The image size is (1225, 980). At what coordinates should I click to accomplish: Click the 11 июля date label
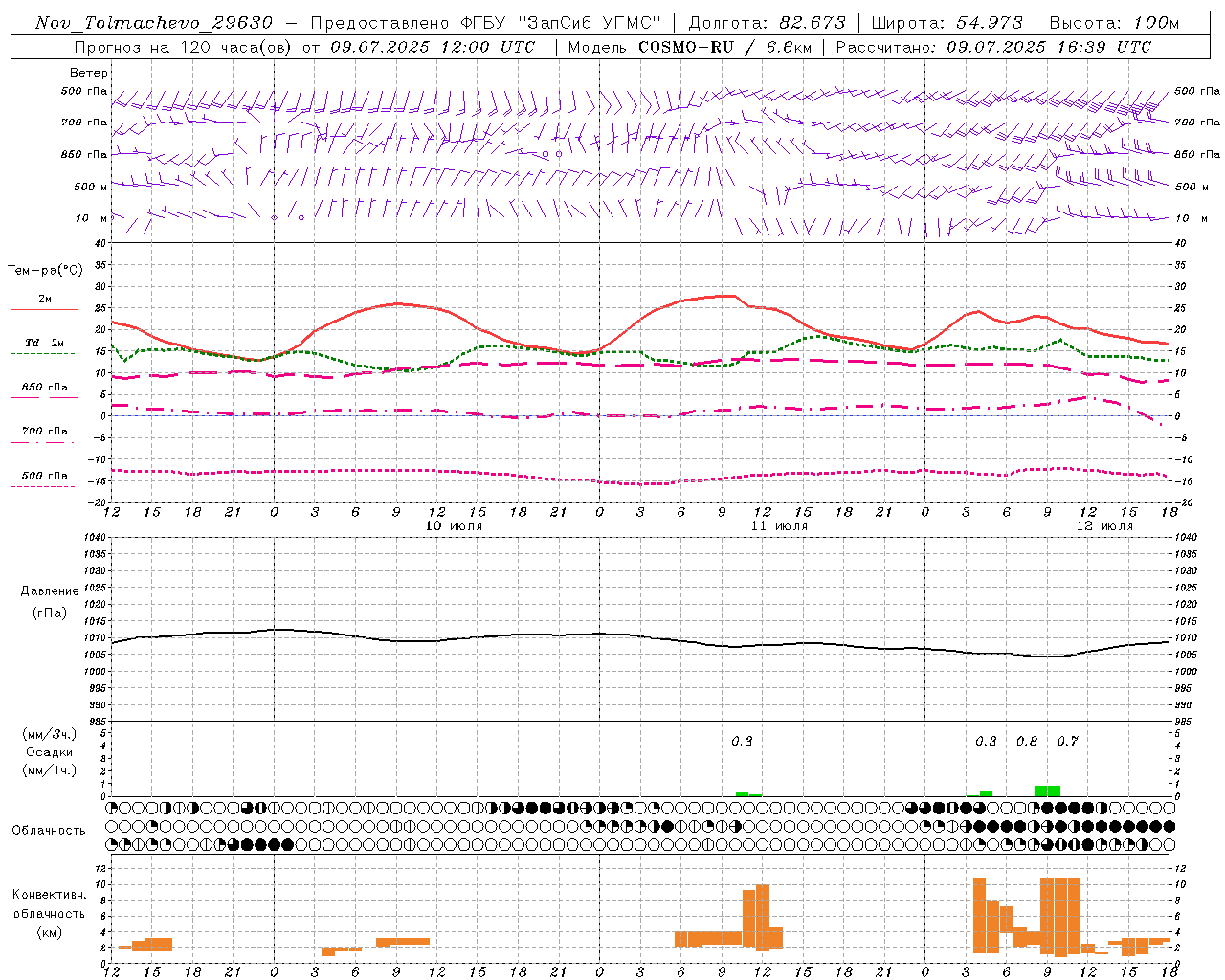pyautogui.click(x=779, y=526)
